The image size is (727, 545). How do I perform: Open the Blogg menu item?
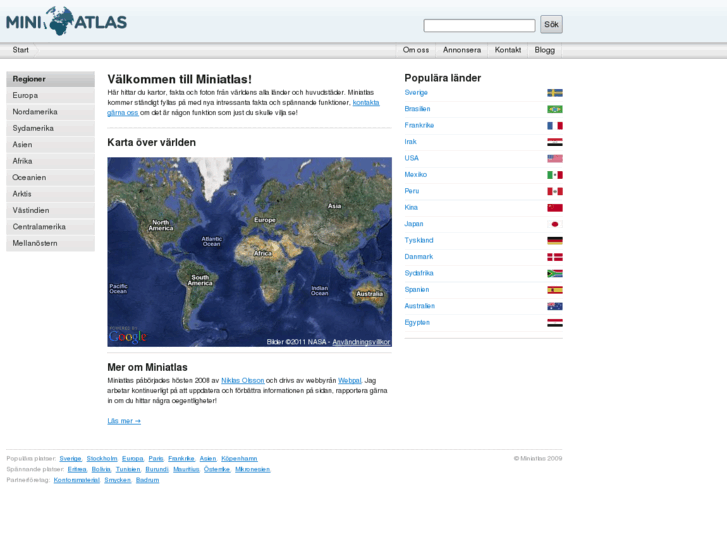tap(544, 50)
